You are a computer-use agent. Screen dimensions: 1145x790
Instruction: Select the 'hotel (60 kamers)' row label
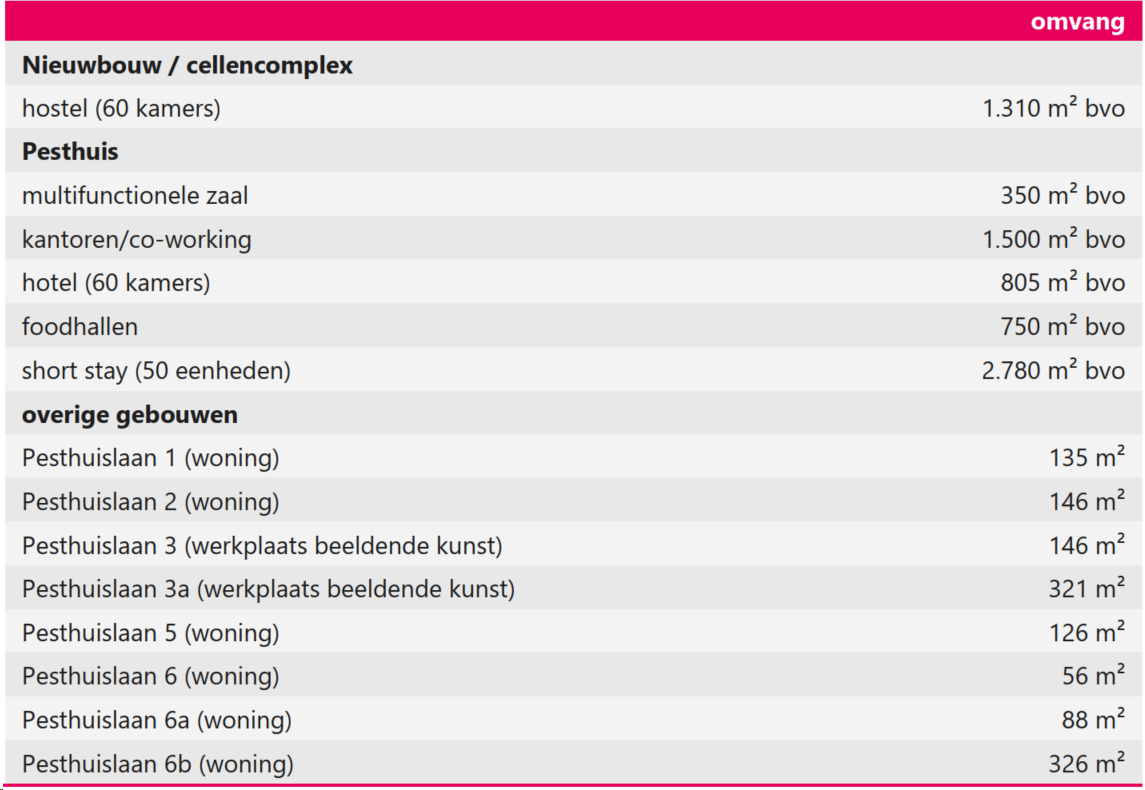pos(116,283)
